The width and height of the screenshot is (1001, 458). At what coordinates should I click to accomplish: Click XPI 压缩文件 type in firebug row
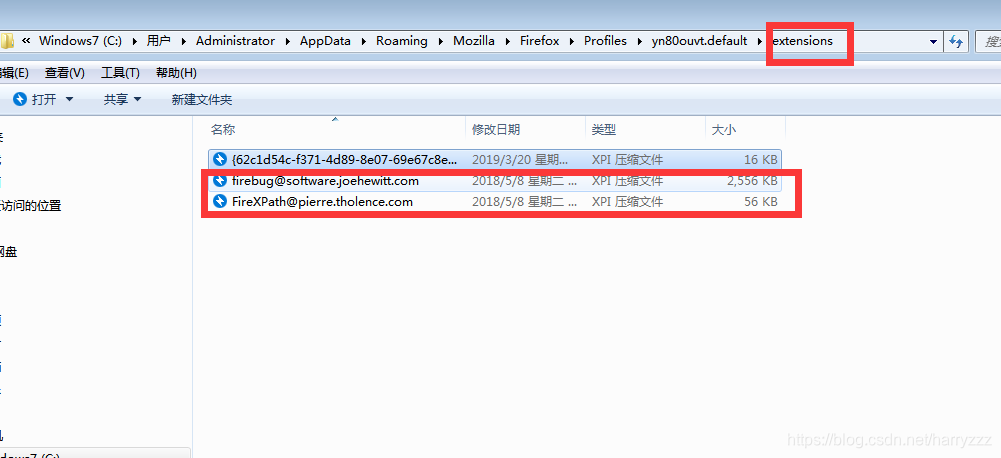click(x=627, y=181)
